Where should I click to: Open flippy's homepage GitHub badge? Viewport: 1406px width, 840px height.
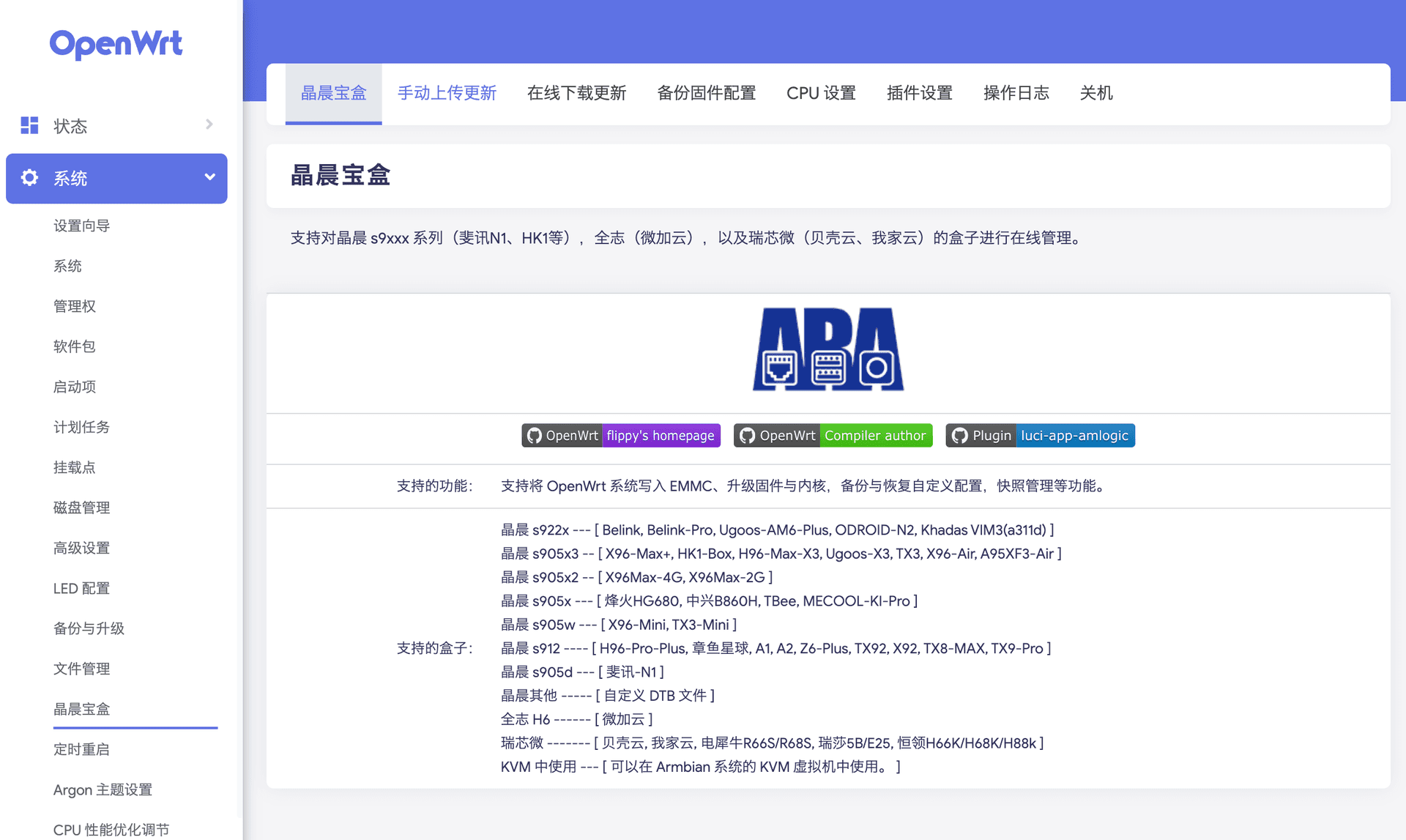(621, 436)
